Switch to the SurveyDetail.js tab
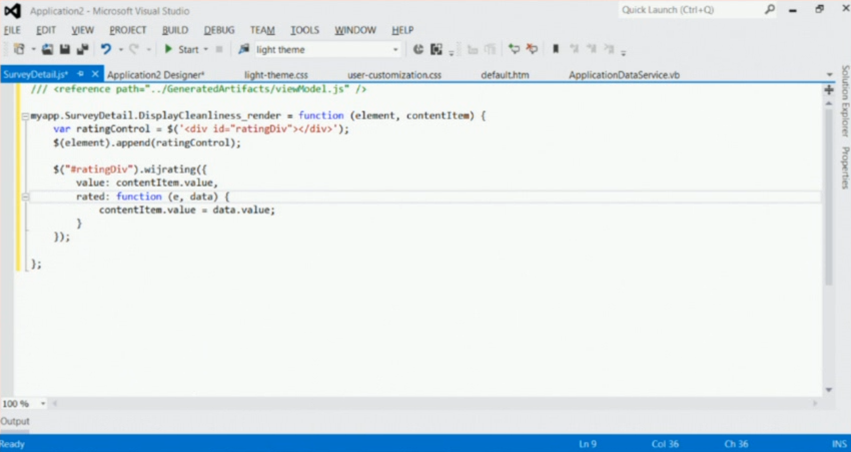Image resolution: width=851 pixels, height=452 pixels. [36, 75]
